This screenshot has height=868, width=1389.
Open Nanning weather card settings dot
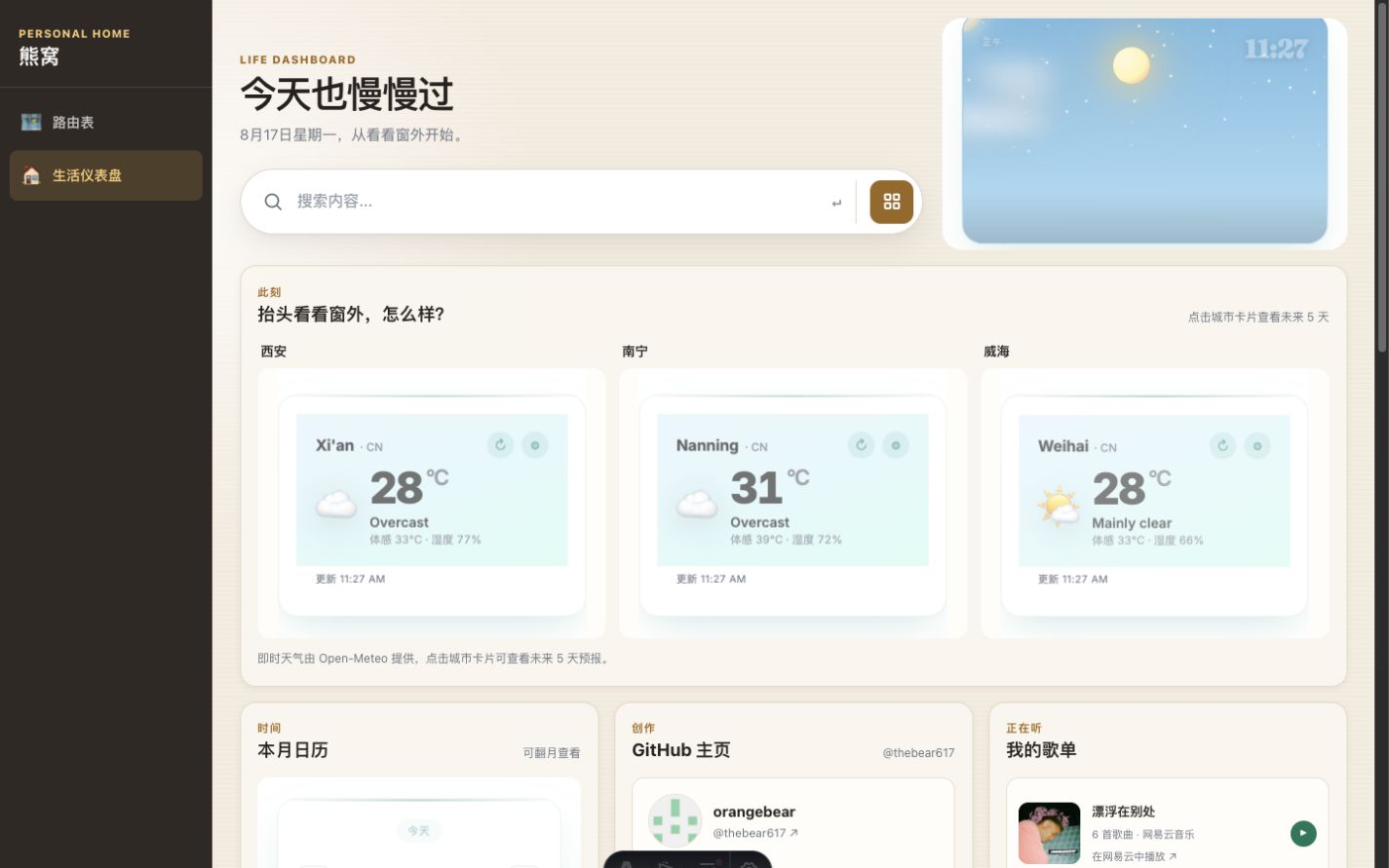896,445
